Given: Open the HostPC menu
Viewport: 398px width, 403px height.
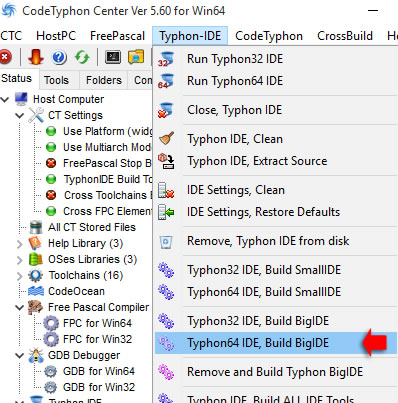Looking at the screenshot, I should click(56, 36).
